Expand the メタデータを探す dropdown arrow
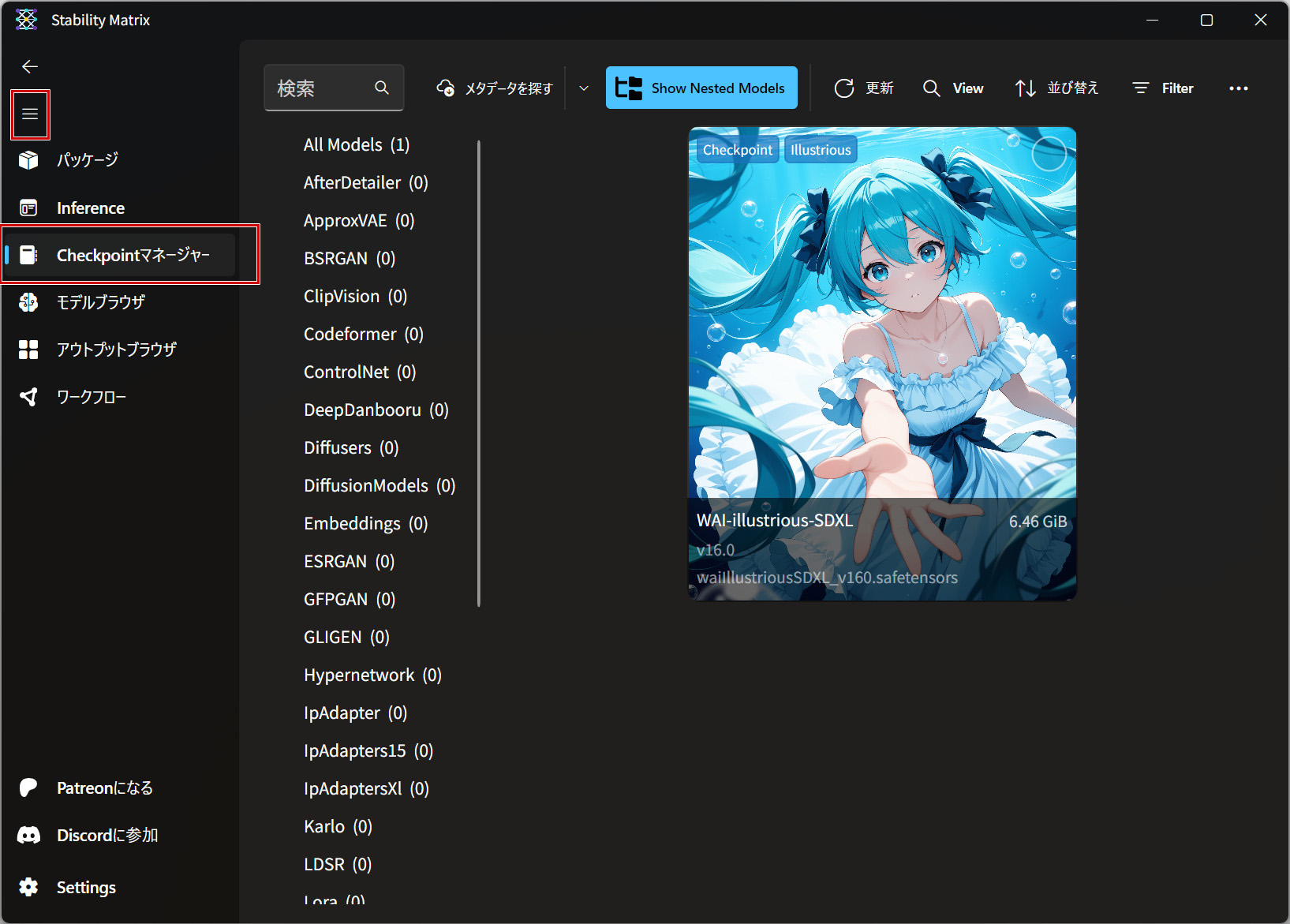1290x924 pixels. coord(584,88)
